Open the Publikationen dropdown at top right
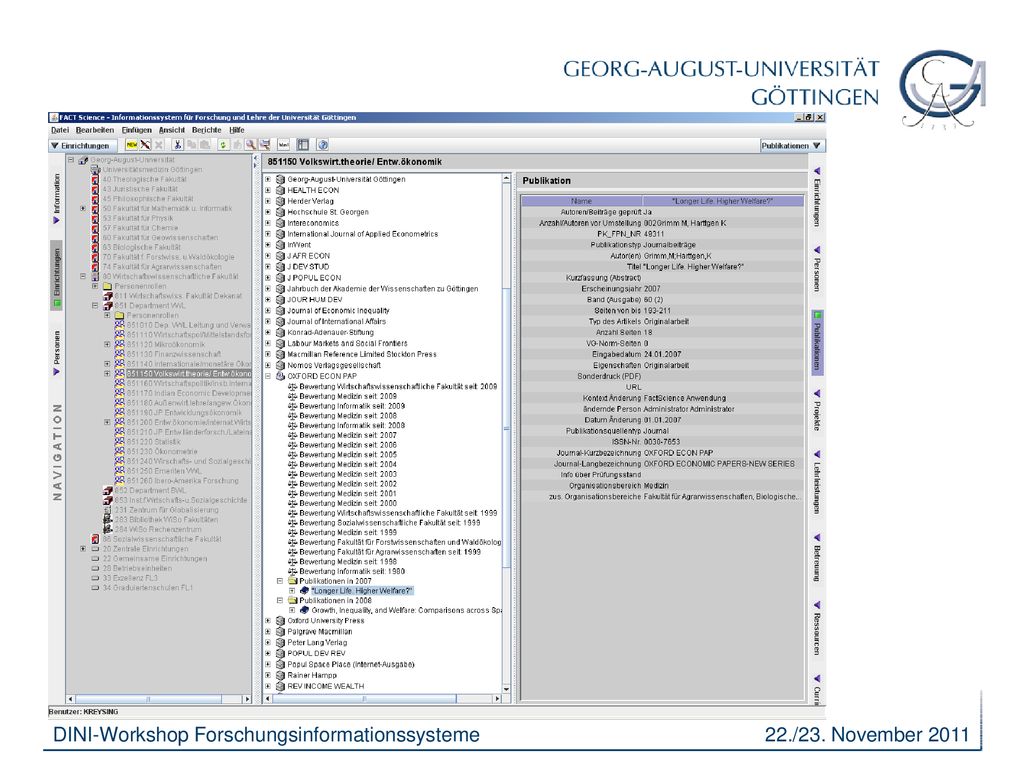Image resolution: width=1024 pixels, height=768 pixels. click(x=790, y=146)
